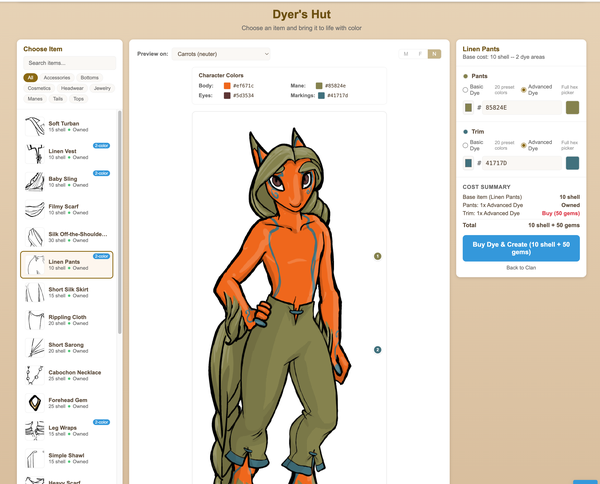The width and height of the screenshot is (600, 484).
Task: Filter items by Headwear category
Action: click(x=74, y=88)
